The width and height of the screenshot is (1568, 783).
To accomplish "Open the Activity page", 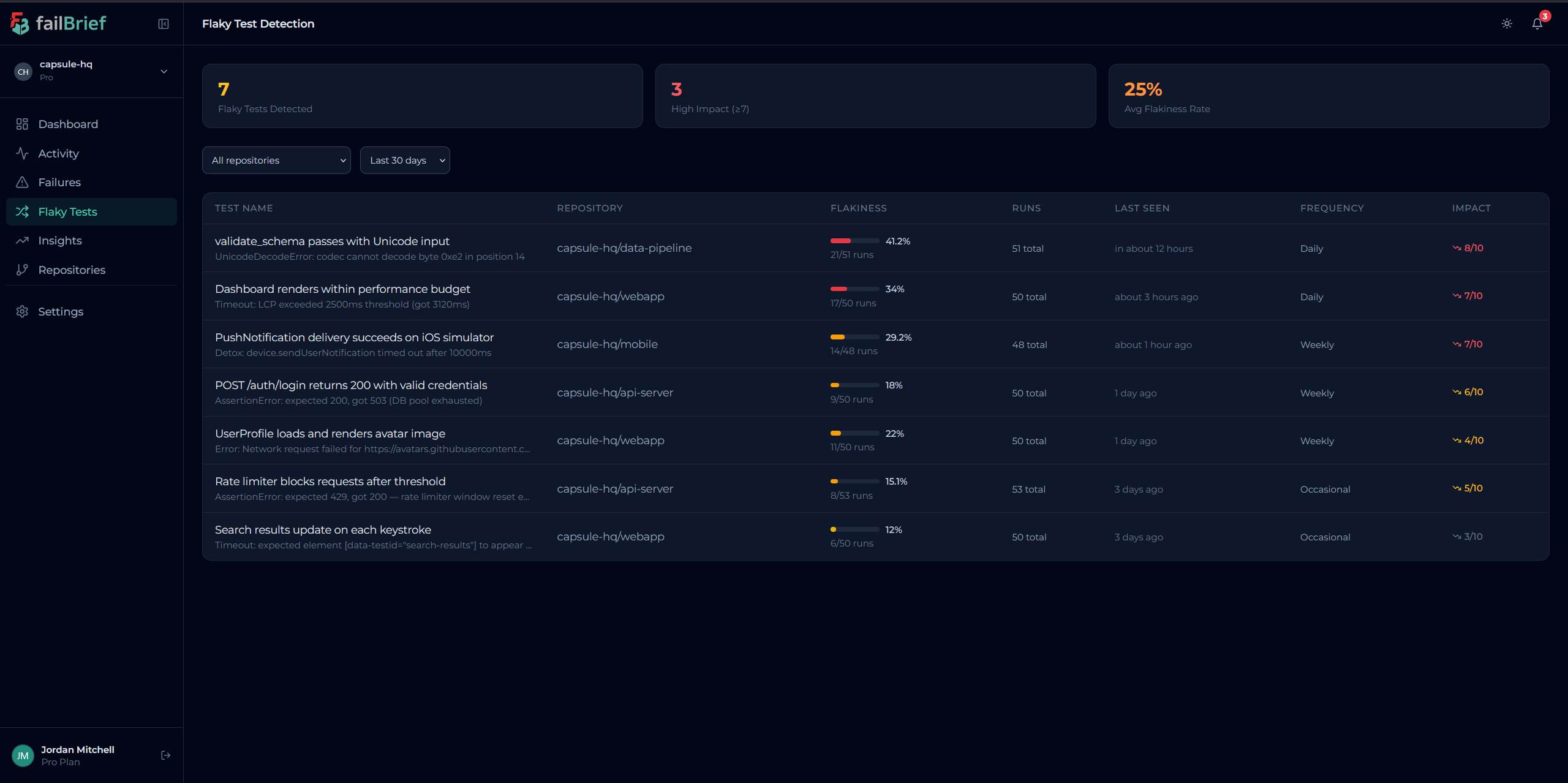I will pyautogui.click(x=91, y=153).
